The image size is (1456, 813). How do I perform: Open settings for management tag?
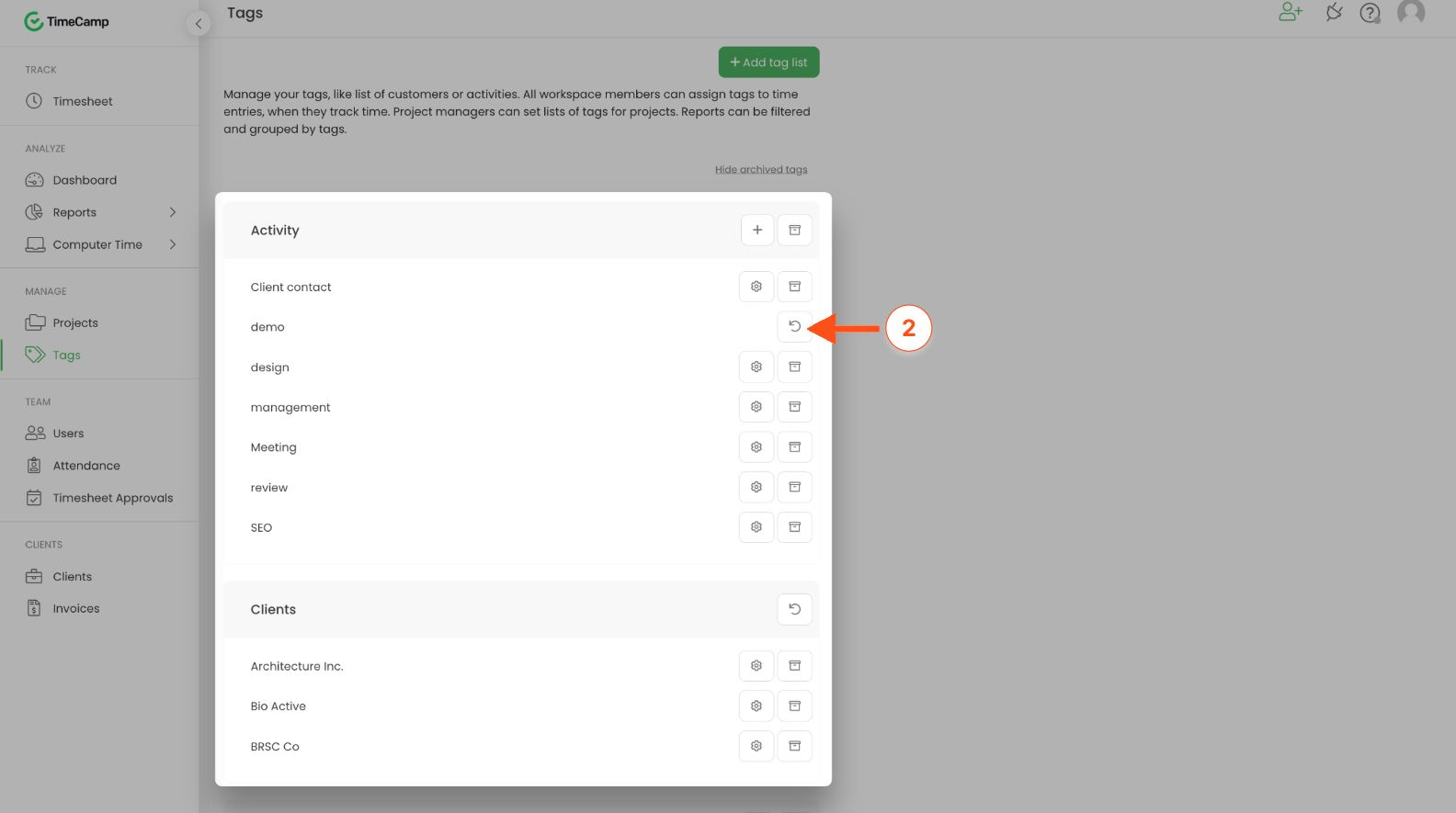756,407
